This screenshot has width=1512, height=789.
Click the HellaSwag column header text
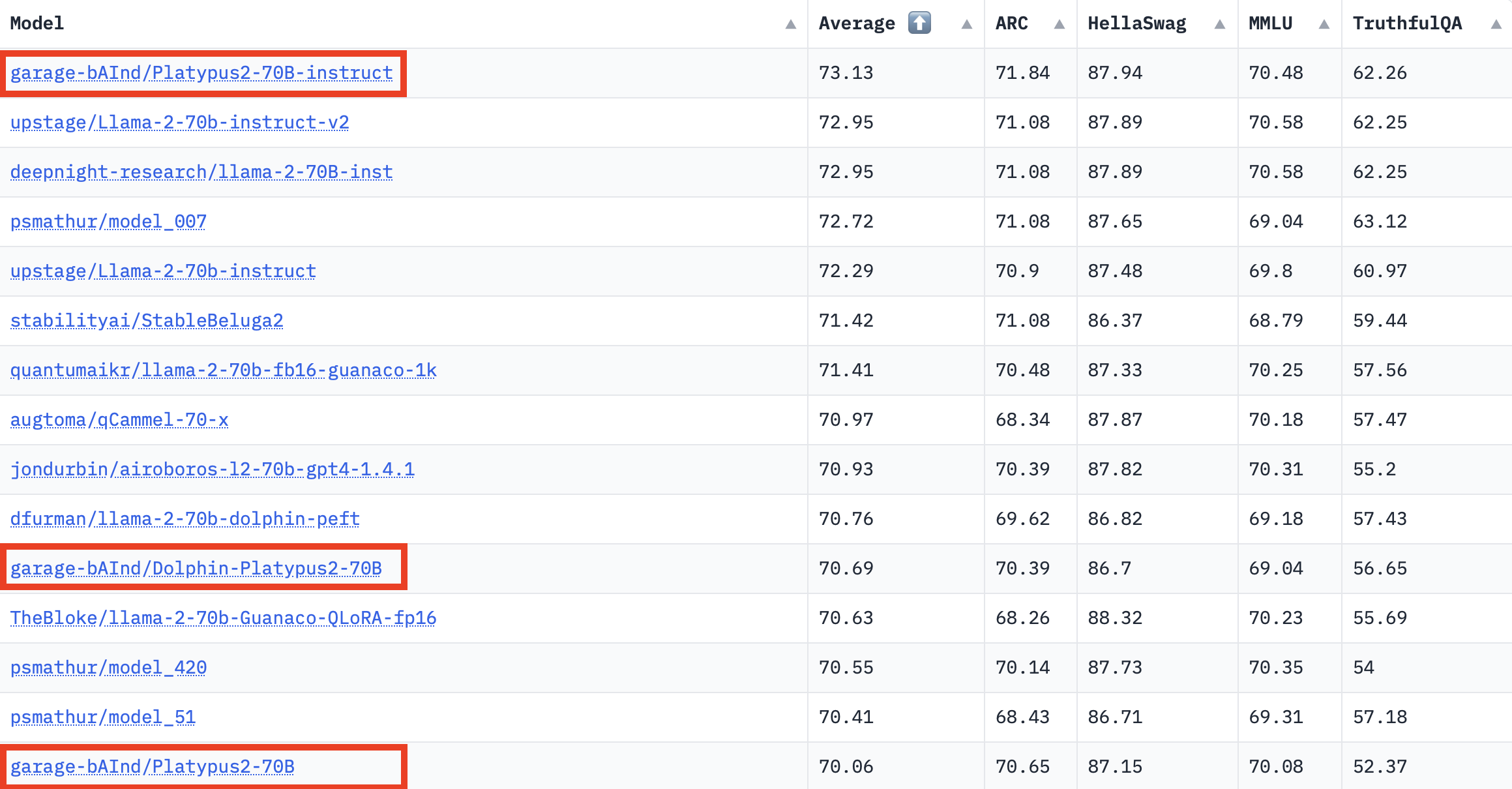coord(1137,23)
